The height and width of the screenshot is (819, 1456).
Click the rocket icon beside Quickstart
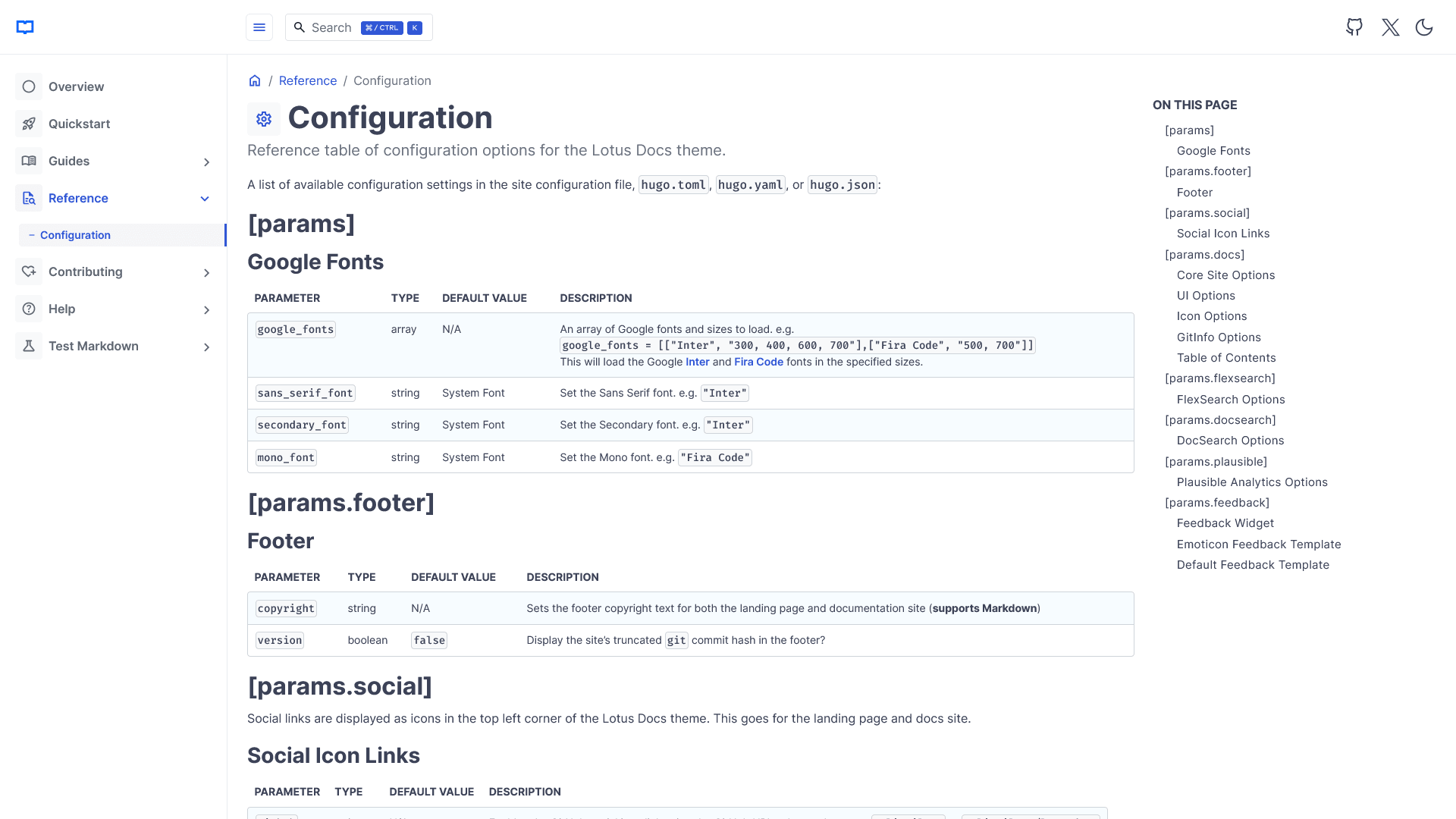tap(29, 124)
